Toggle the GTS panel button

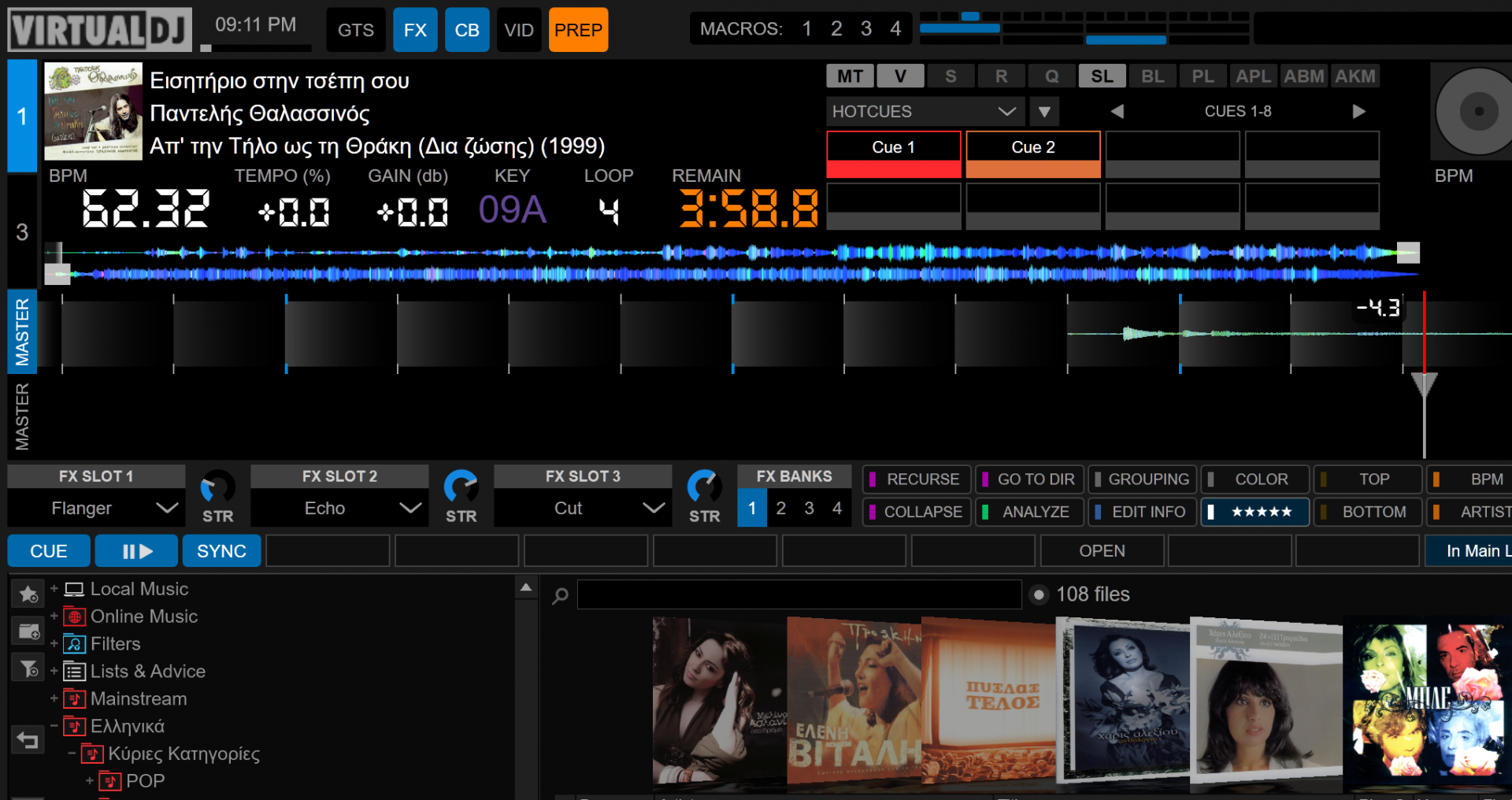tap(356, 30)
